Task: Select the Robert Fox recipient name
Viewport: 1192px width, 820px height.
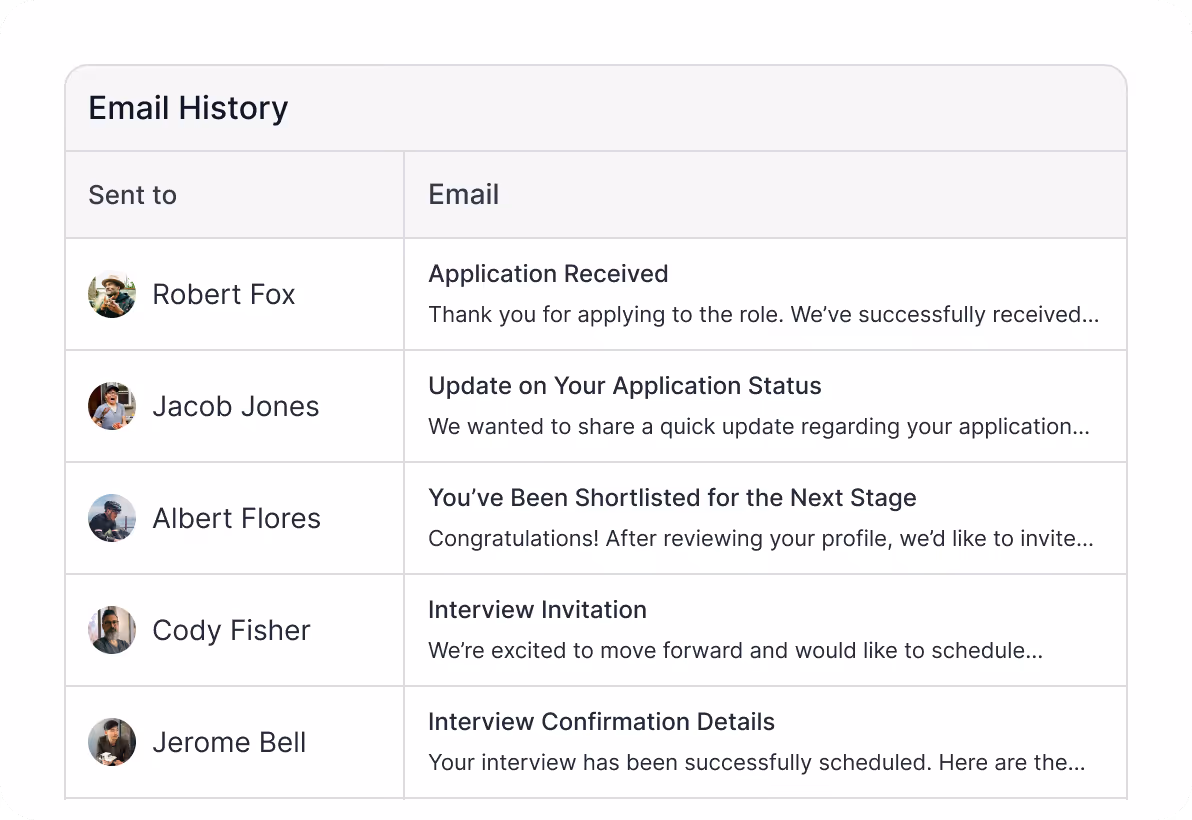Action: point(224,294)
